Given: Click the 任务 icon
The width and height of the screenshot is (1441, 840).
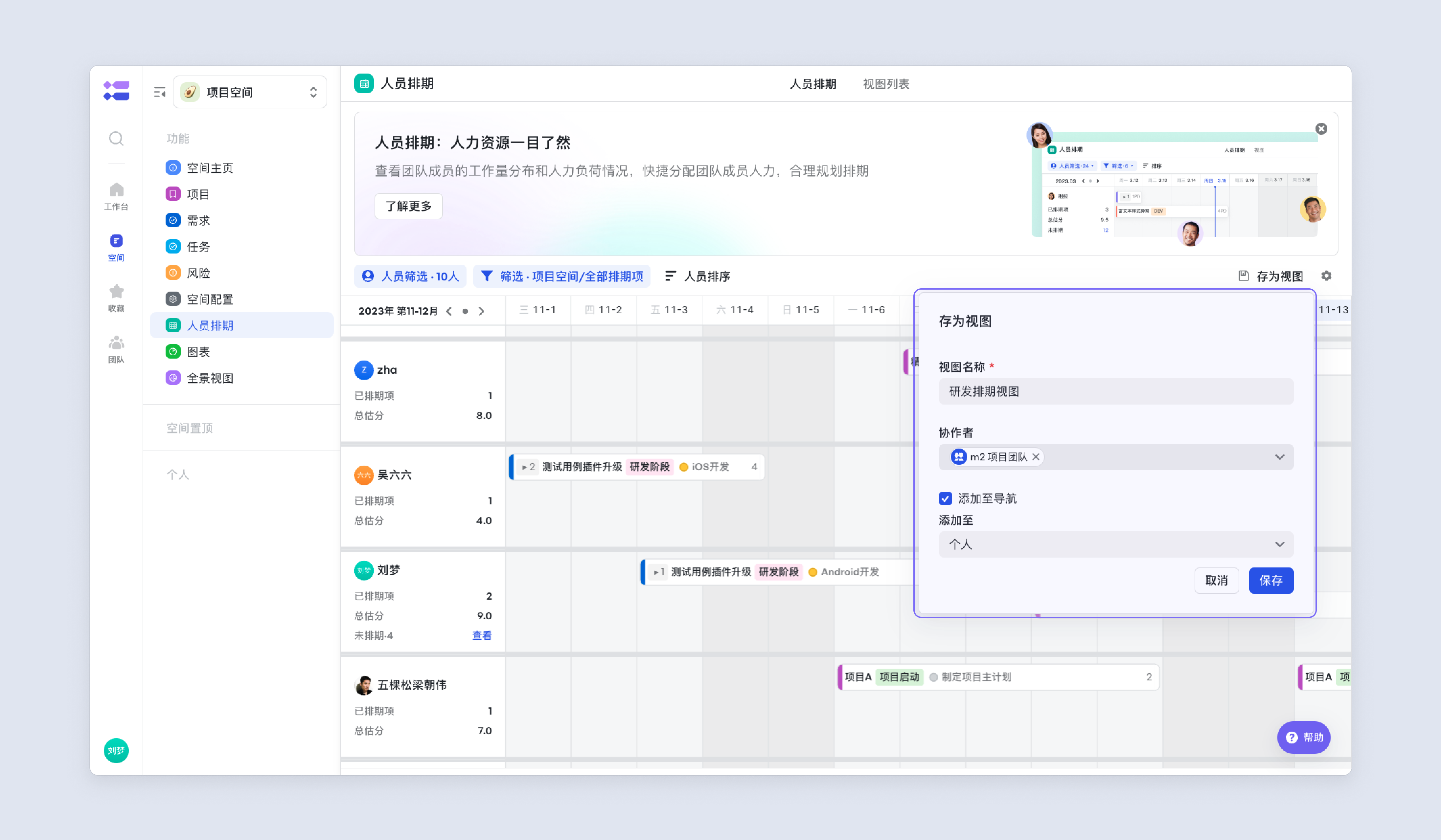Looking at the screenshot, I should [173, 246].
